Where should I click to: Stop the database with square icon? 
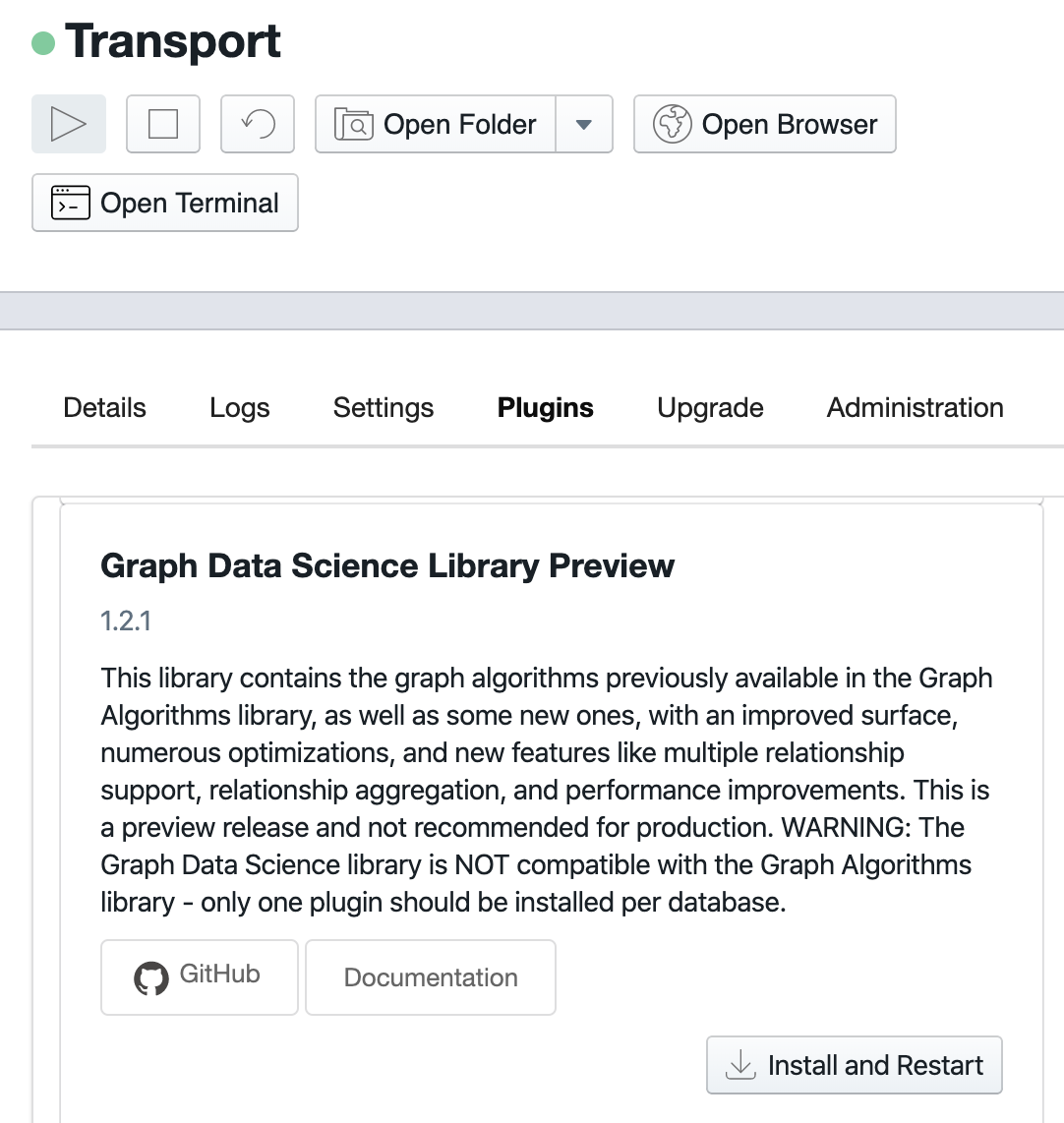163,124
